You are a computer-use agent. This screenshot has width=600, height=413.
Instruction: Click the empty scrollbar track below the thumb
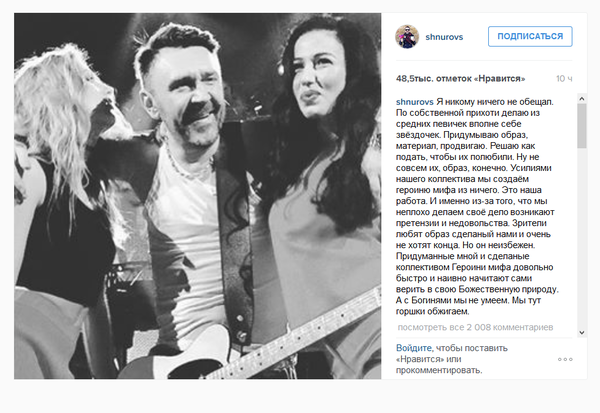click(582, 237)
